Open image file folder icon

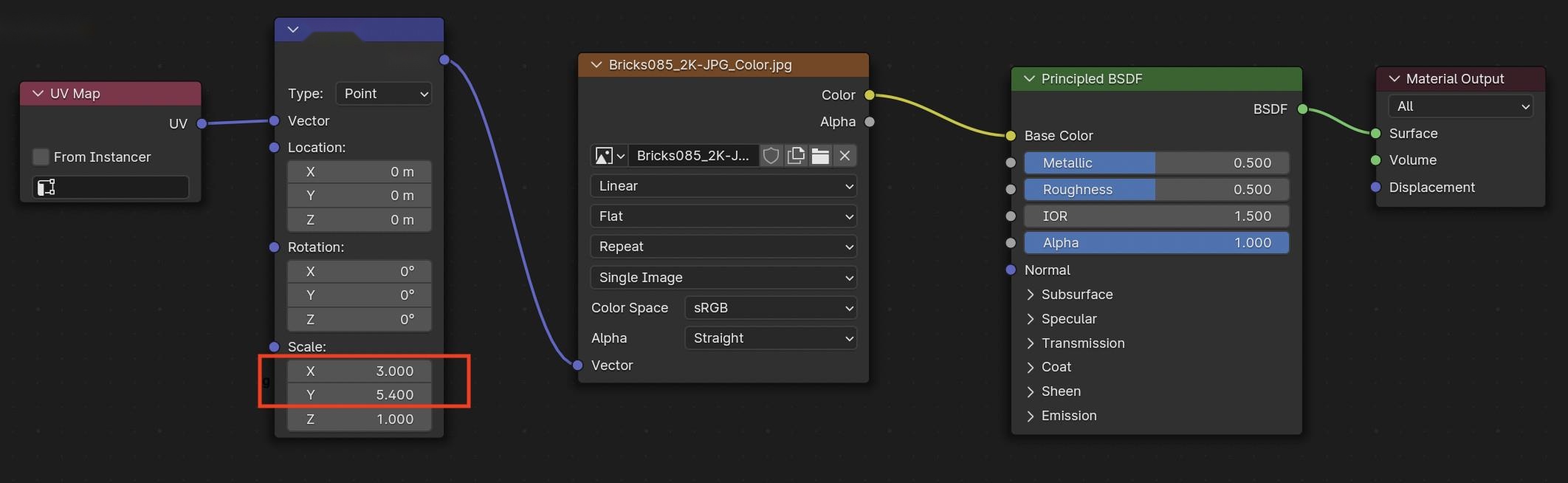coord(820,156)
